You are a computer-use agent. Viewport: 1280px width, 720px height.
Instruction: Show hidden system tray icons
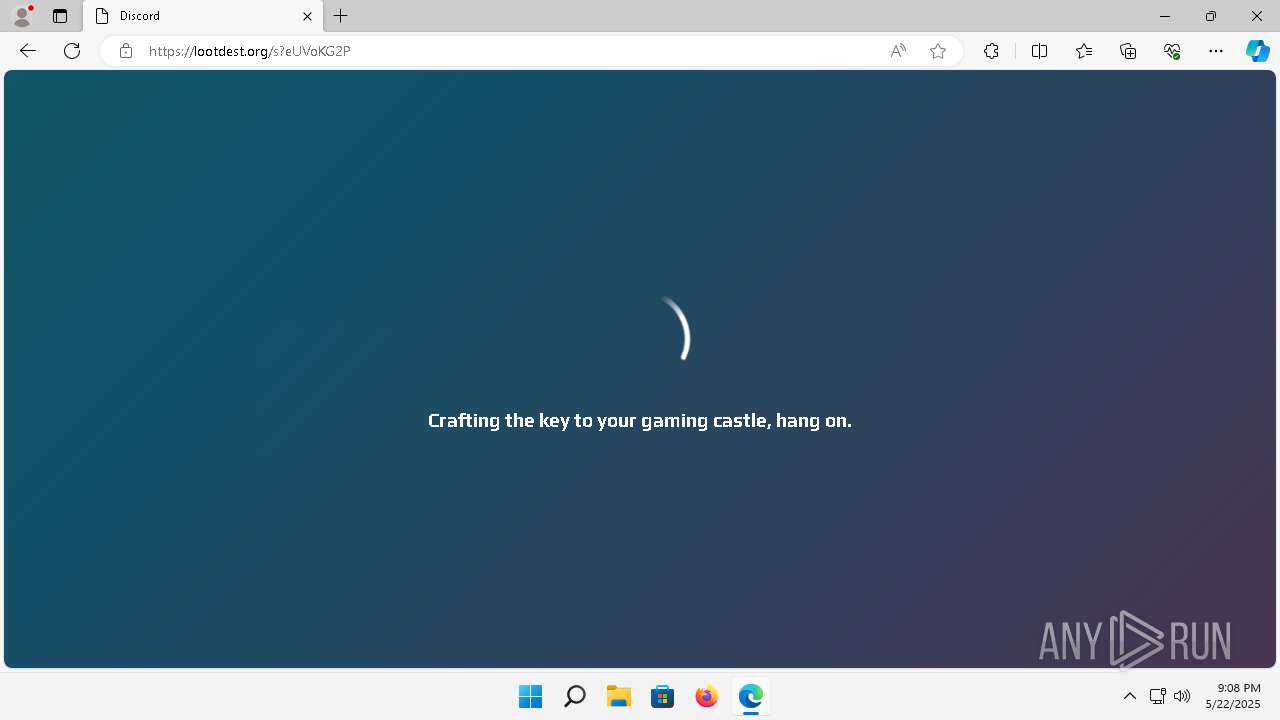pos(1130,696)
